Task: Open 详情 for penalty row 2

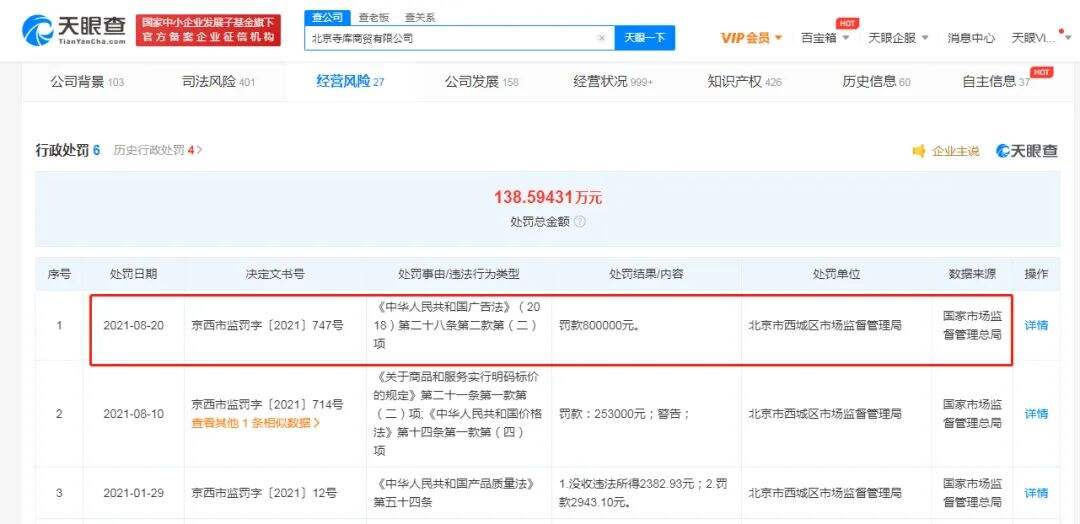Action: point(1037,413)
